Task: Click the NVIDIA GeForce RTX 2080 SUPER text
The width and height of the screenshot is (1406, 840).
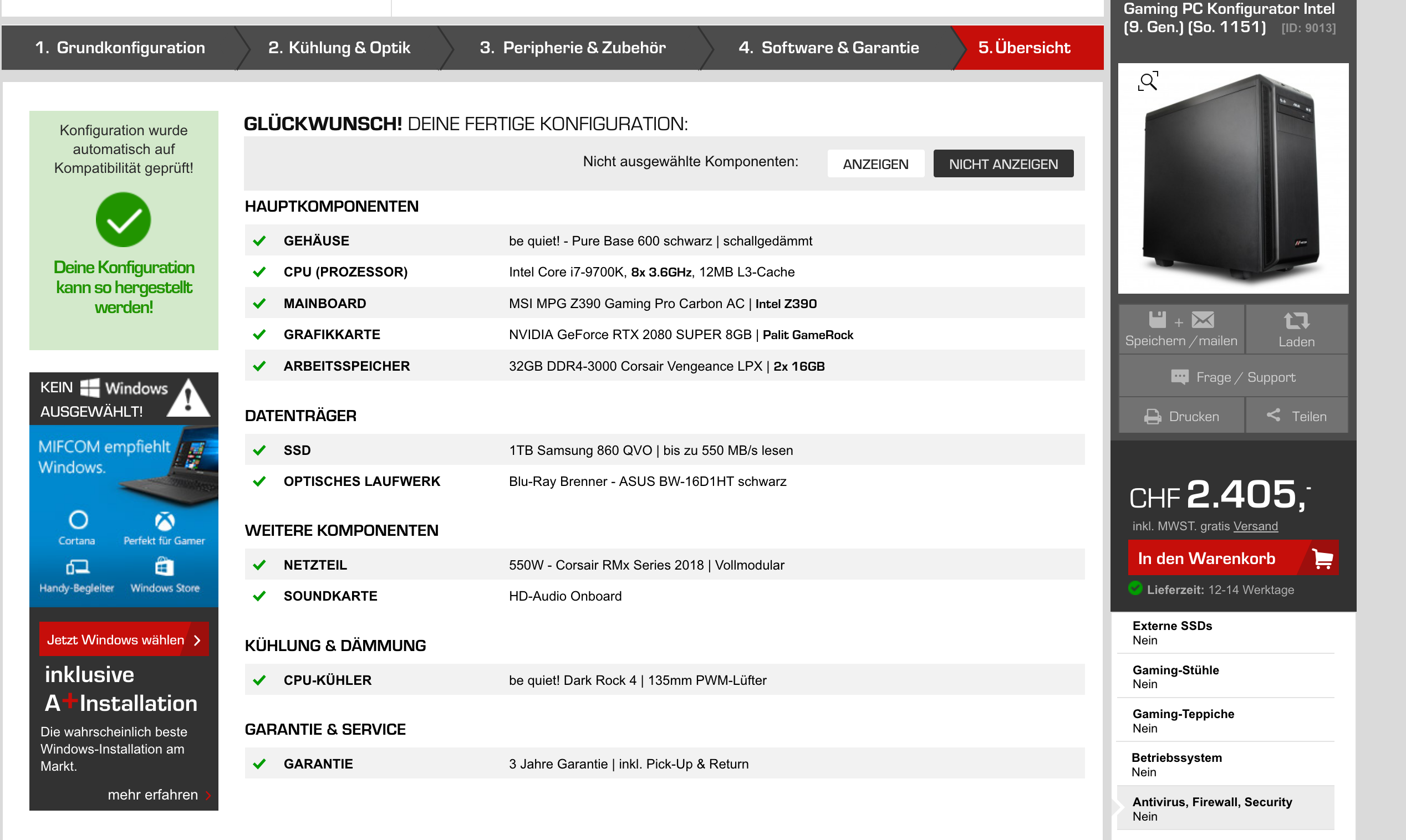Action: coord(681,335)
